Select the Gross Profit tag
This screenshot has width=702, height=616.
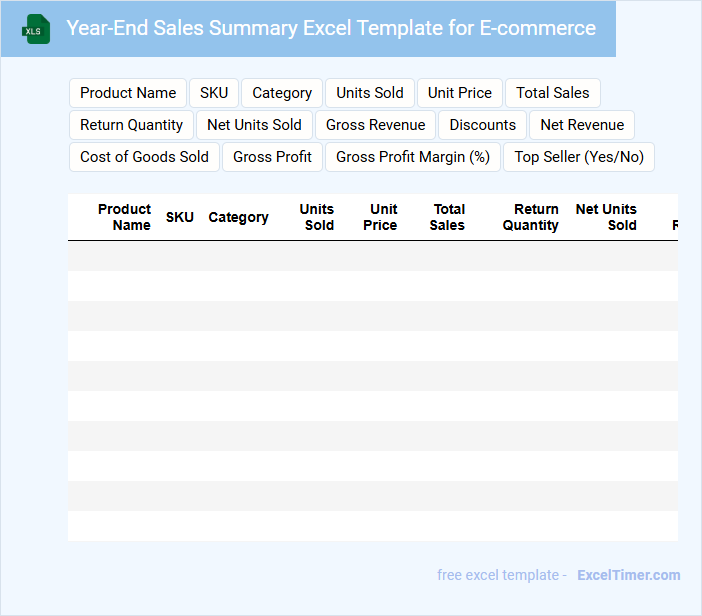coord(273,157)
